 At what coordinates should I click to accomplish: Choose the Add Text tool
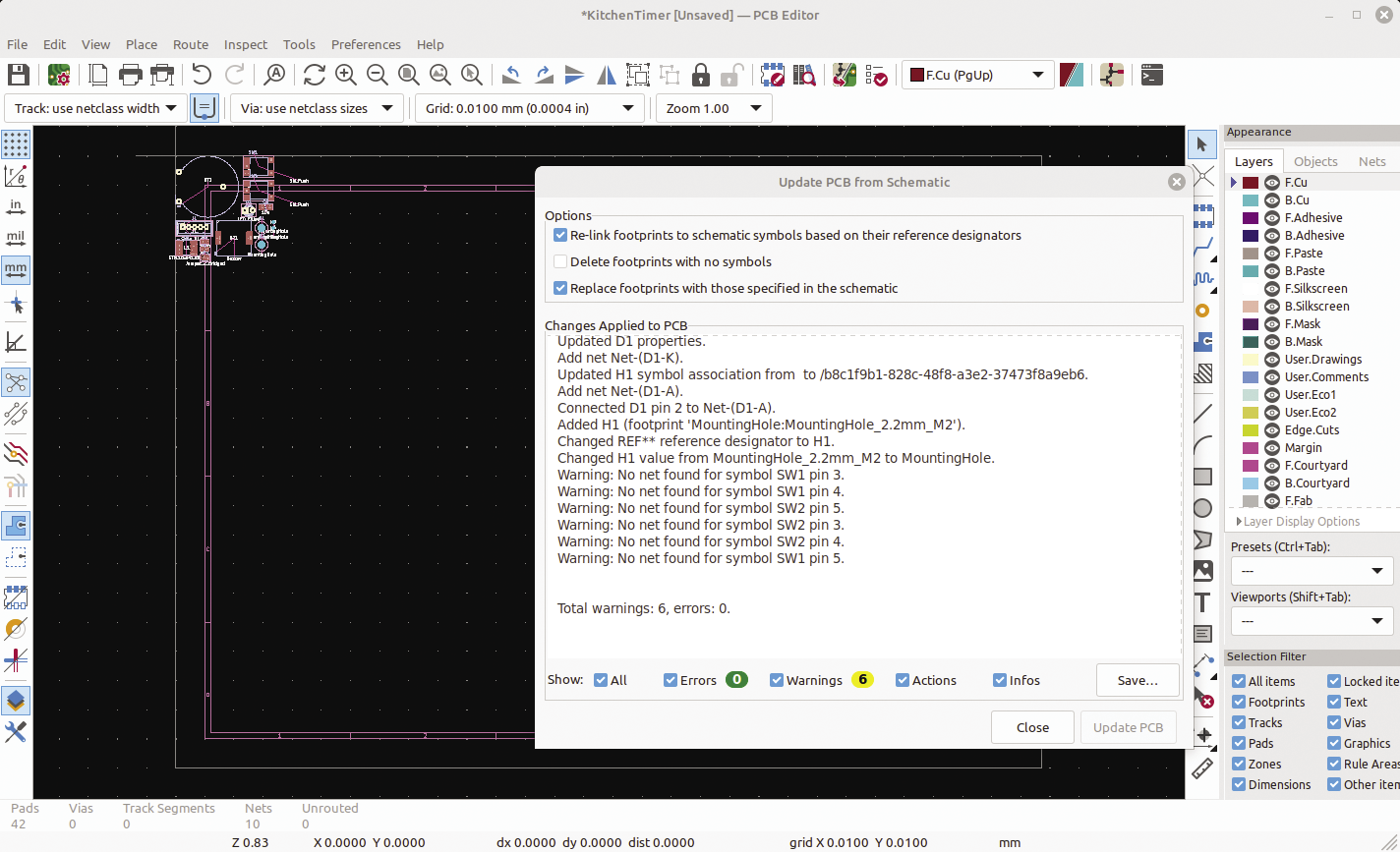1201,601
